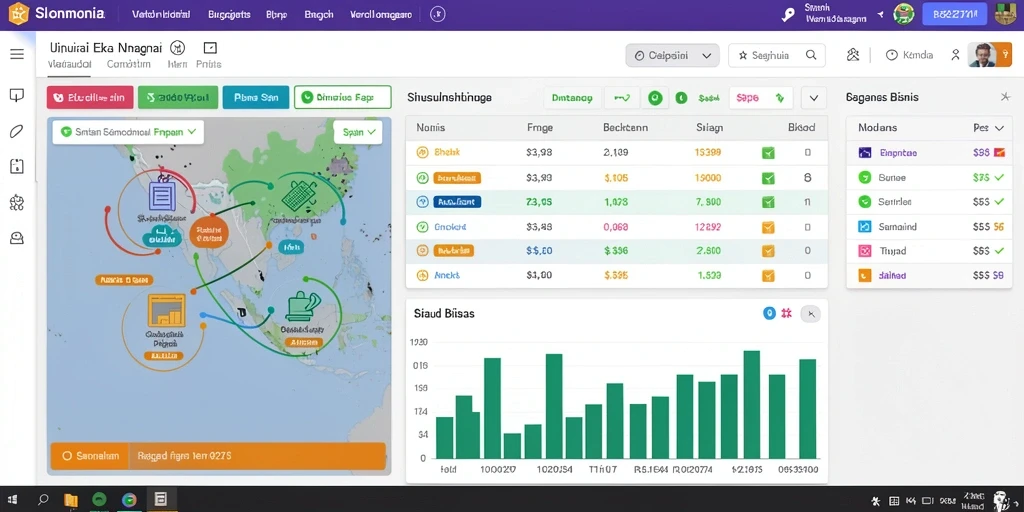Switch to the Comötim tab
Image resolution: width=1024 pixels, height=512 pixels.
(x=129, y=64)
